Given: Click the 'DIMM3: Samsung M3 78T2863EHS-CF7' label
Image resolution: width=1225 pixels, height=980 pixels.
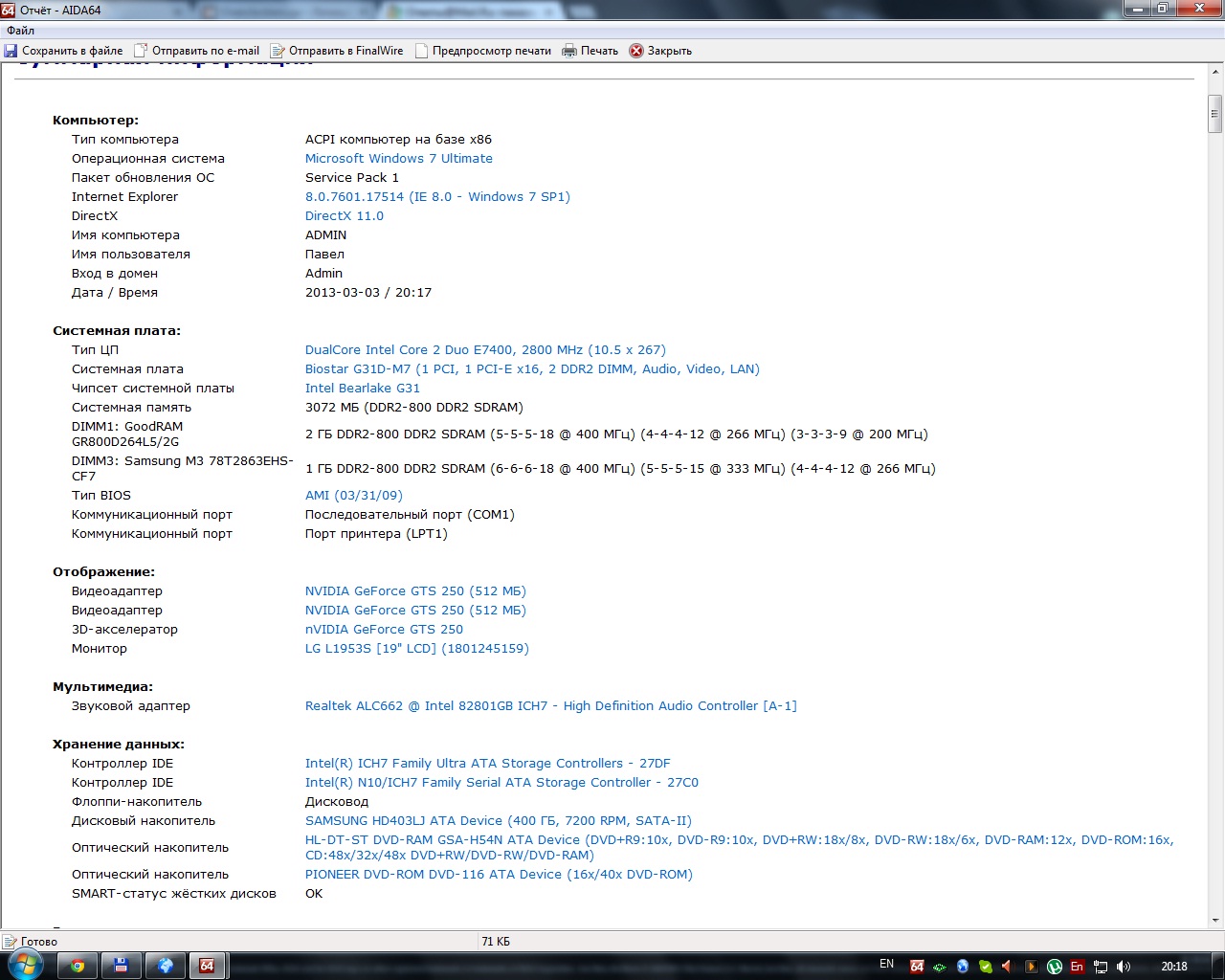Looking at the screenshot, I should (182, 469).
